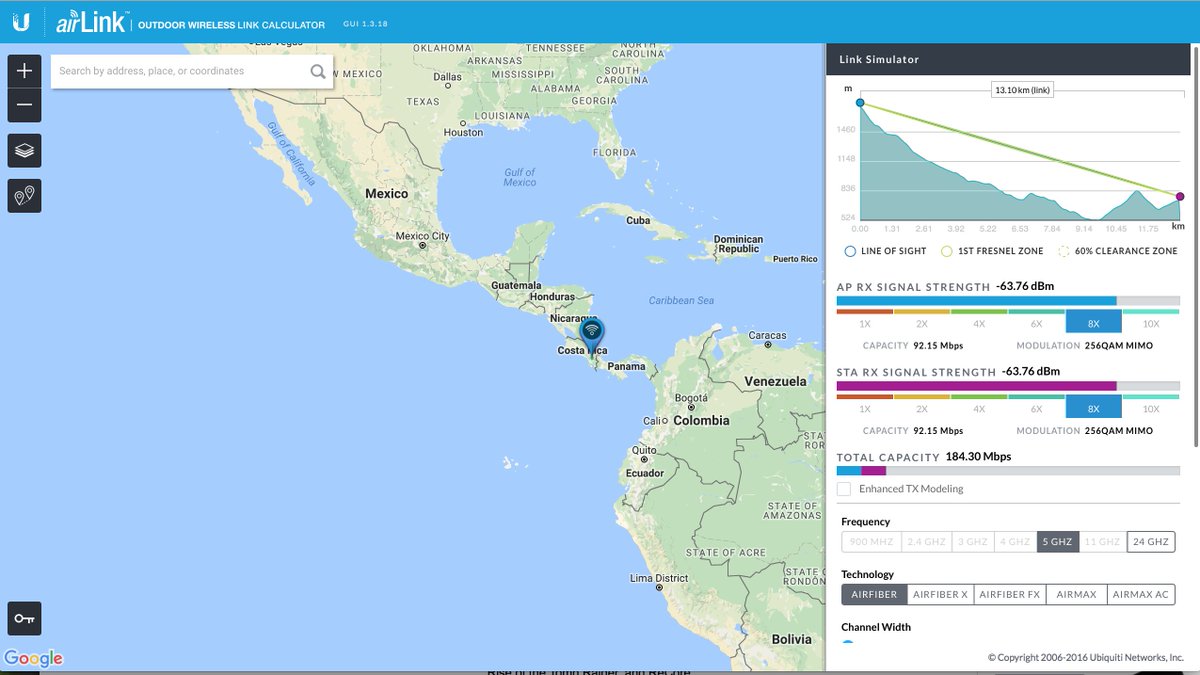Screen dimensions: 1200x675
Task: Click the Total Capacity bar
Action: point(1008,470)
